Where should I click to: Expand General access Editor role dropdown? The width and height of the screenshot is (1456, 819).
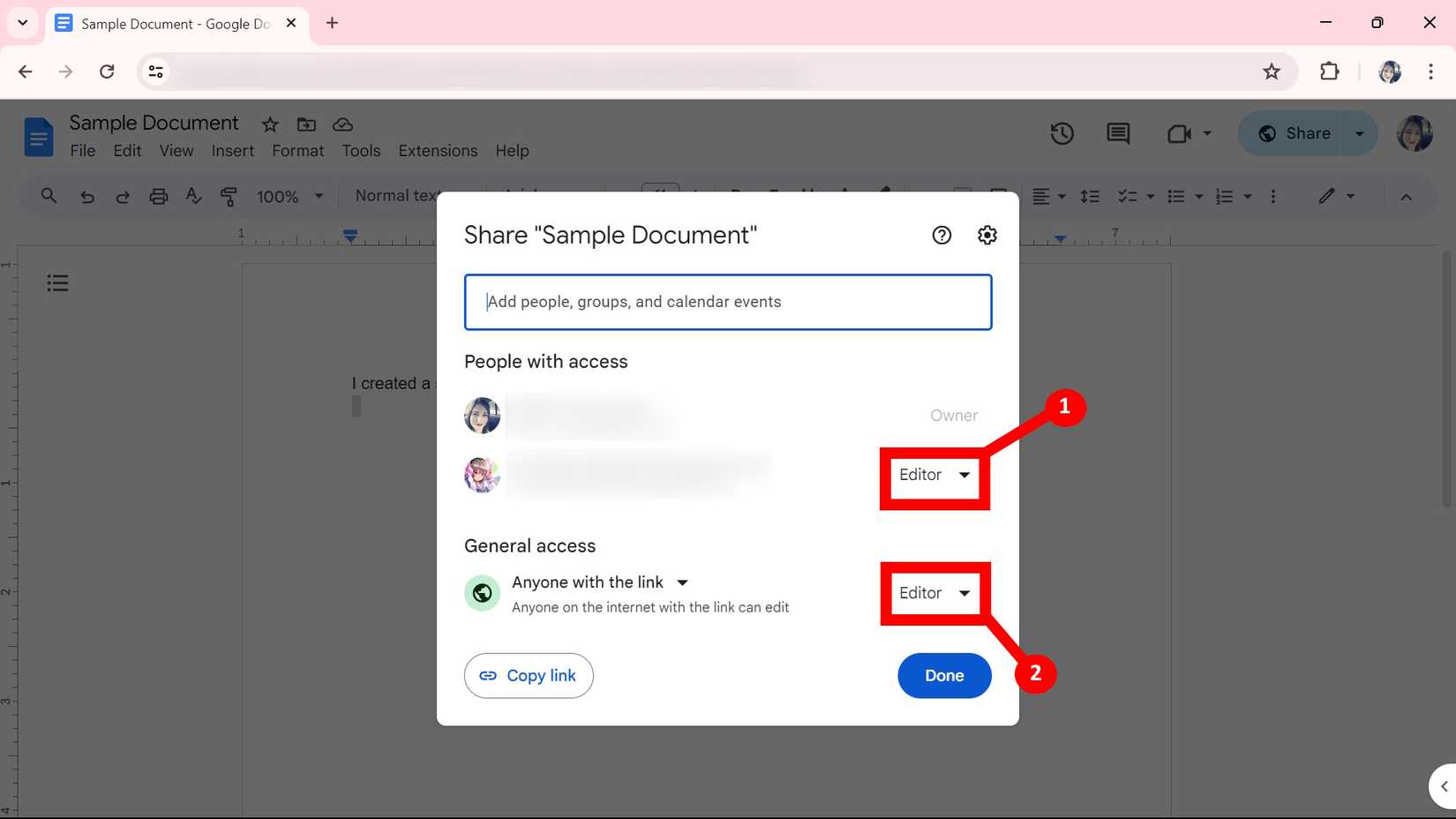click(x=934, y=593)
